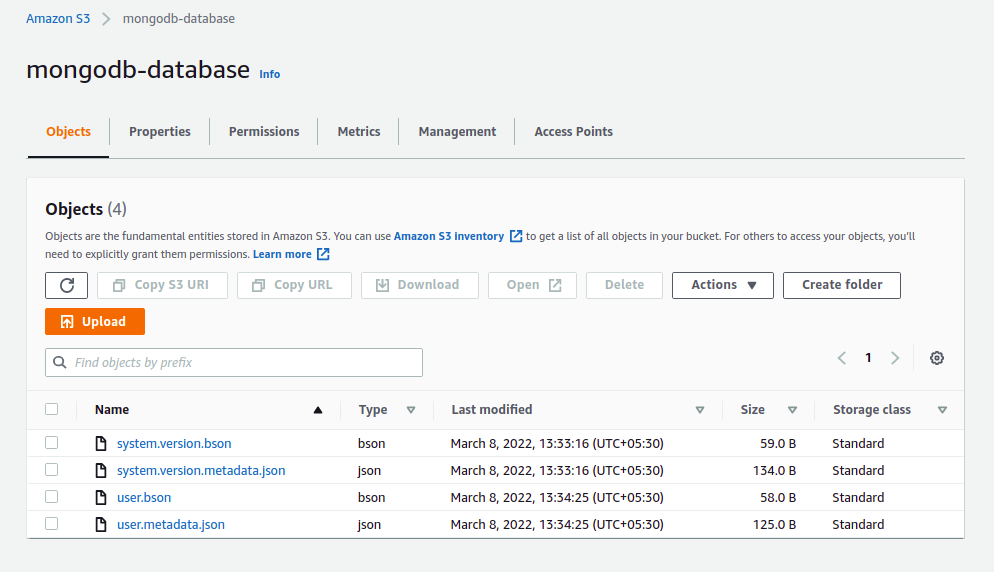Tick the user.bson row checkbox
Screen dimensions: 994x572
tap(51, 497)
